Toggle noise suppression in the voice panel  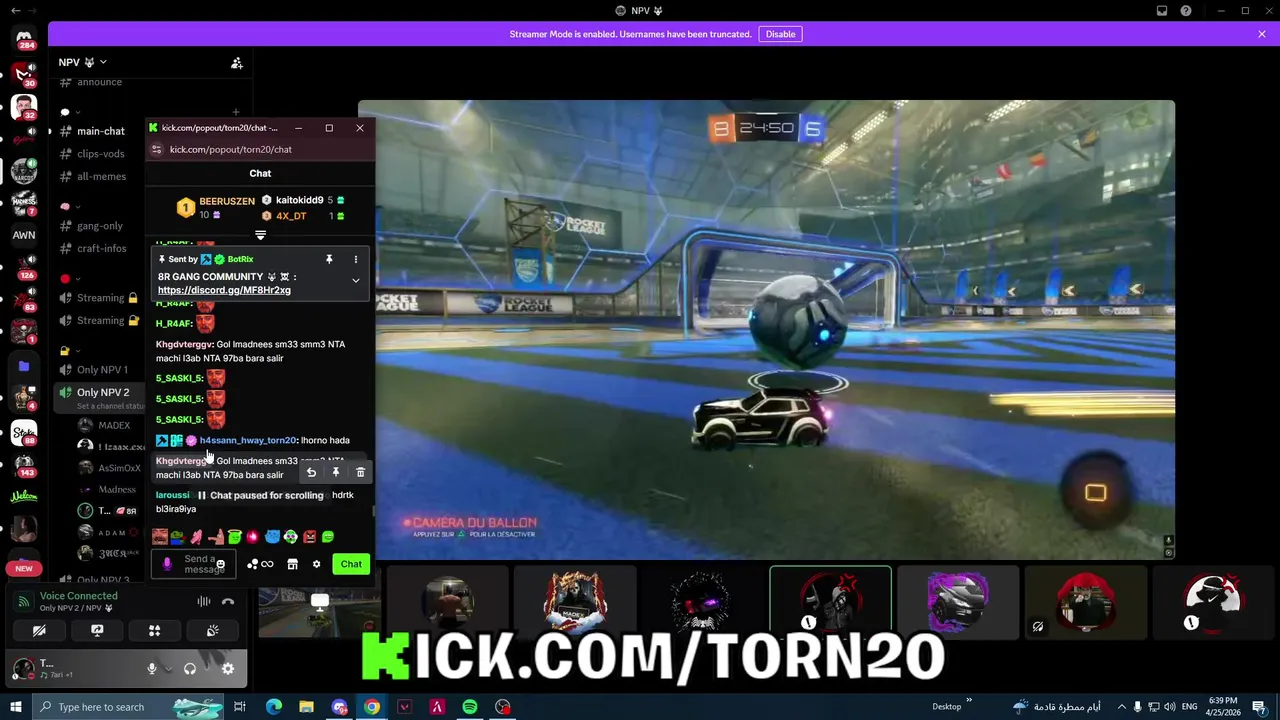[x=204, y=601]
